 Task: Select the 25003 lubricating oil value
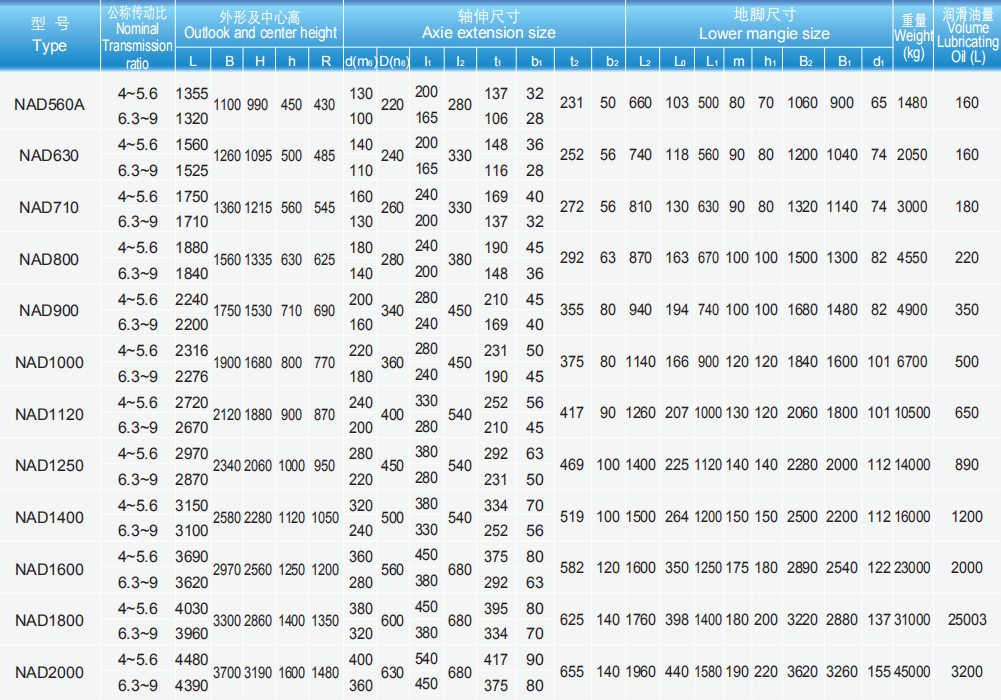coord(967,620)
